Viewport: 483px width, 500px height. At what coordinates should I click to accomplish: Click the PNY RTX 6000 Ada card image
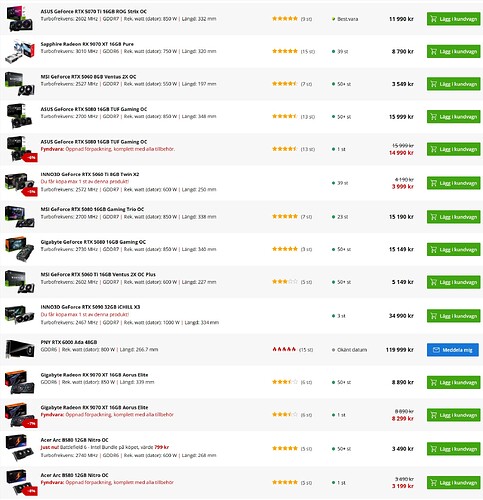(x=20, y=349)
